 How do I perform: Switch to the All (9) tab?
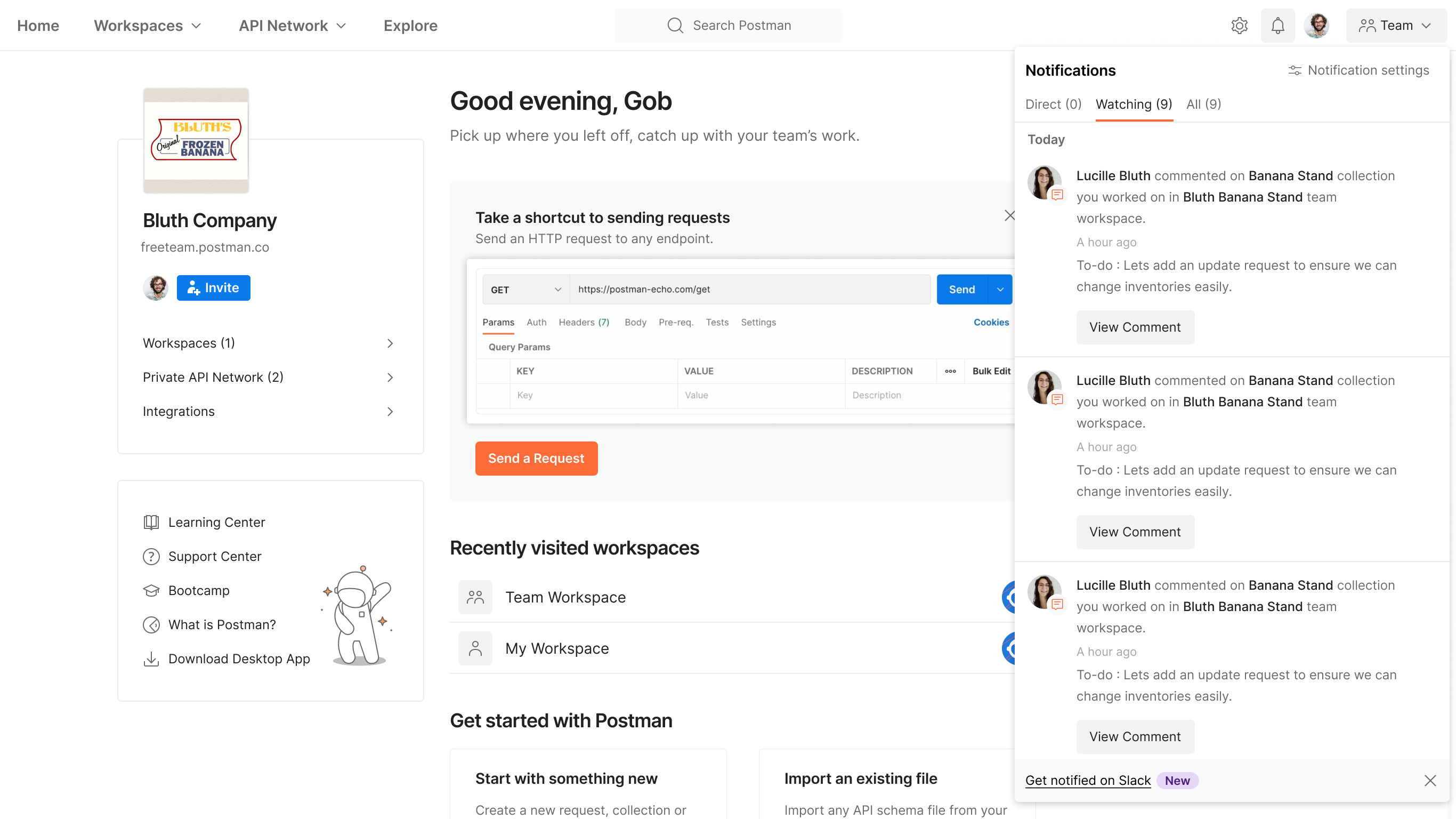coord(1203,104)
